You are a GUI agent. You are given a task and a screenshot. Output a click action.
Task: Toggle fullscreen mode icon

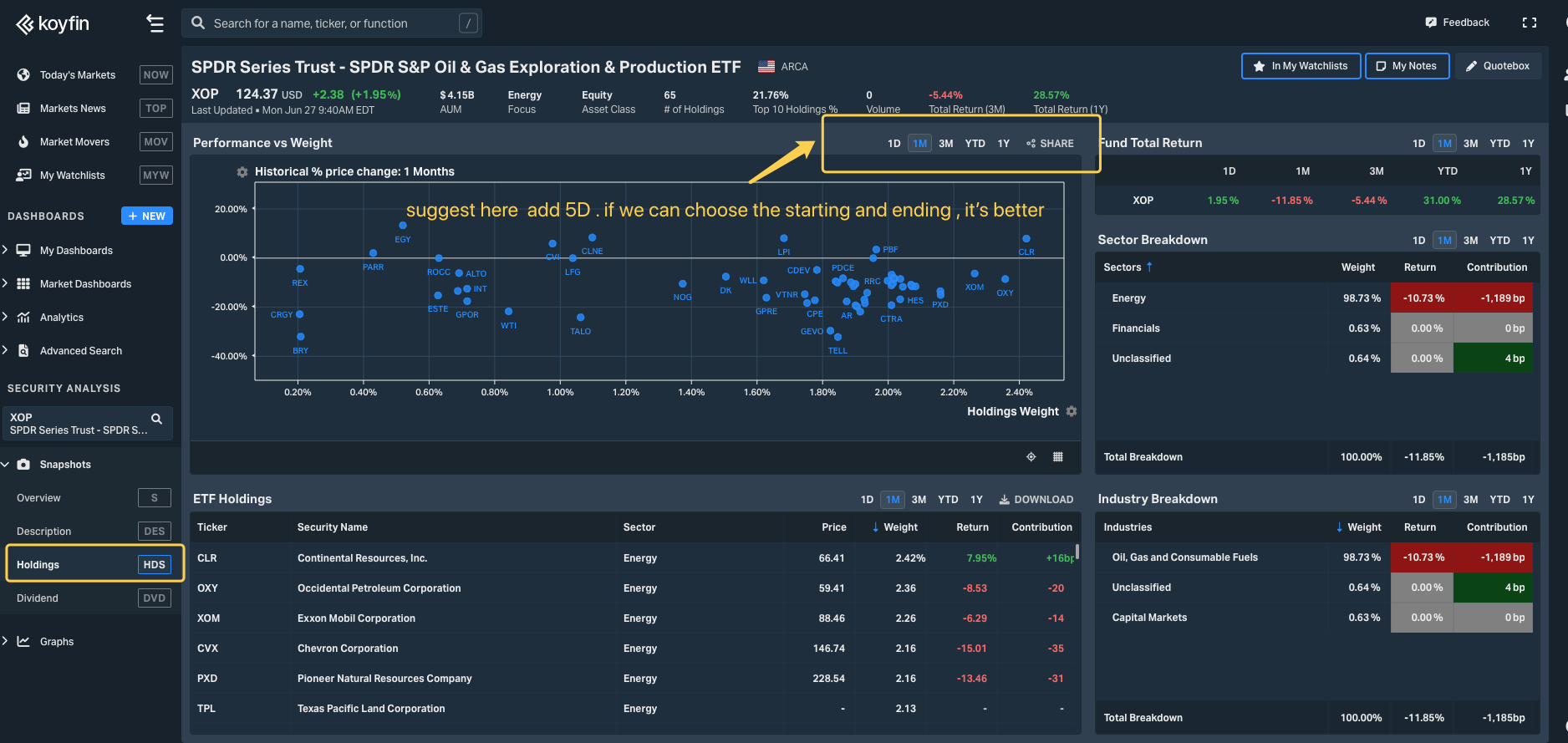1530,23
